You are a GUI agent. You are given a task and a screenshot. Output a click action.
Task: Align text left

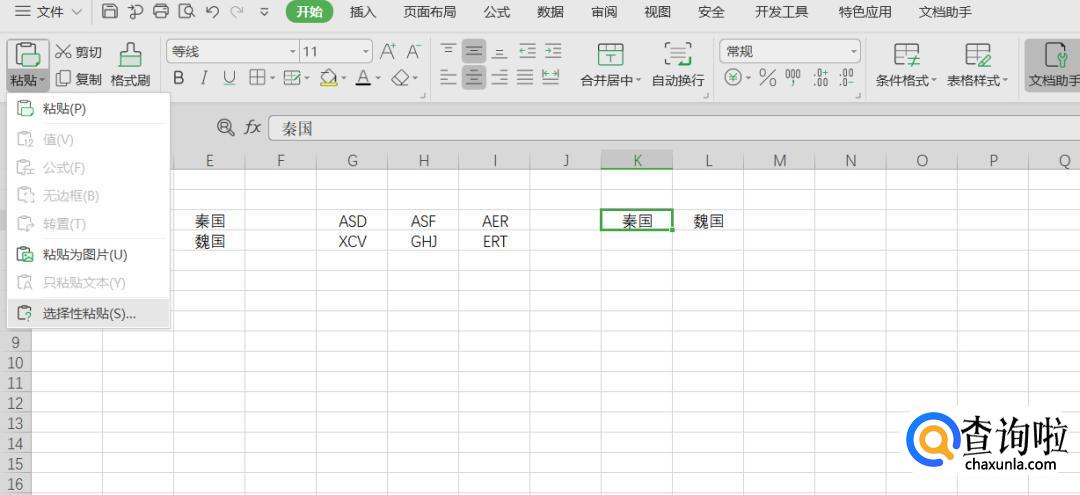click(x=448, y=77)
